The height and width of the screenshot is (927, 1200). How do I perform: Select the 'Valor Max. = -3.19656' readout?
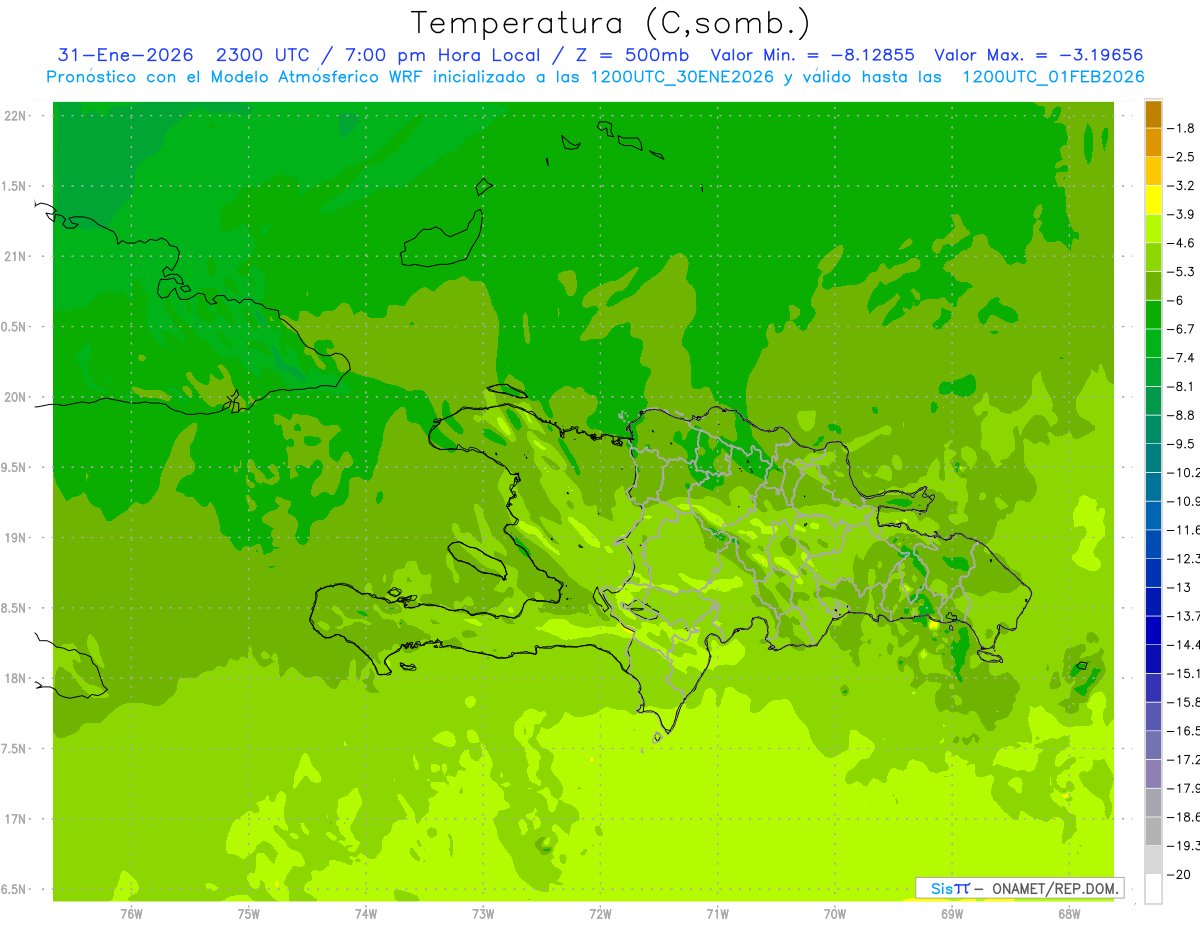click(x=1038, y=55)
